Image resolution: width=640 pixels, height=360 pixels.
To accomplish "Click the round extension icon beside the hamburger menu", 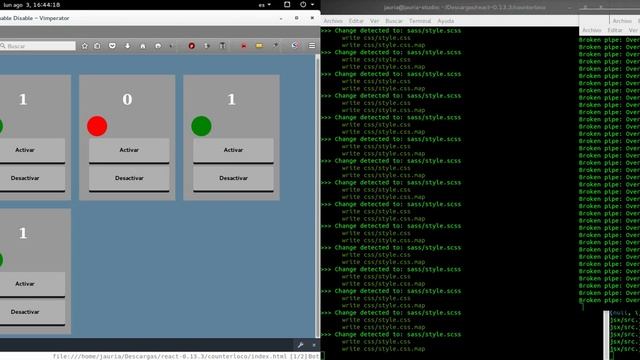I will pyautogui.click(x=295, y=46).
